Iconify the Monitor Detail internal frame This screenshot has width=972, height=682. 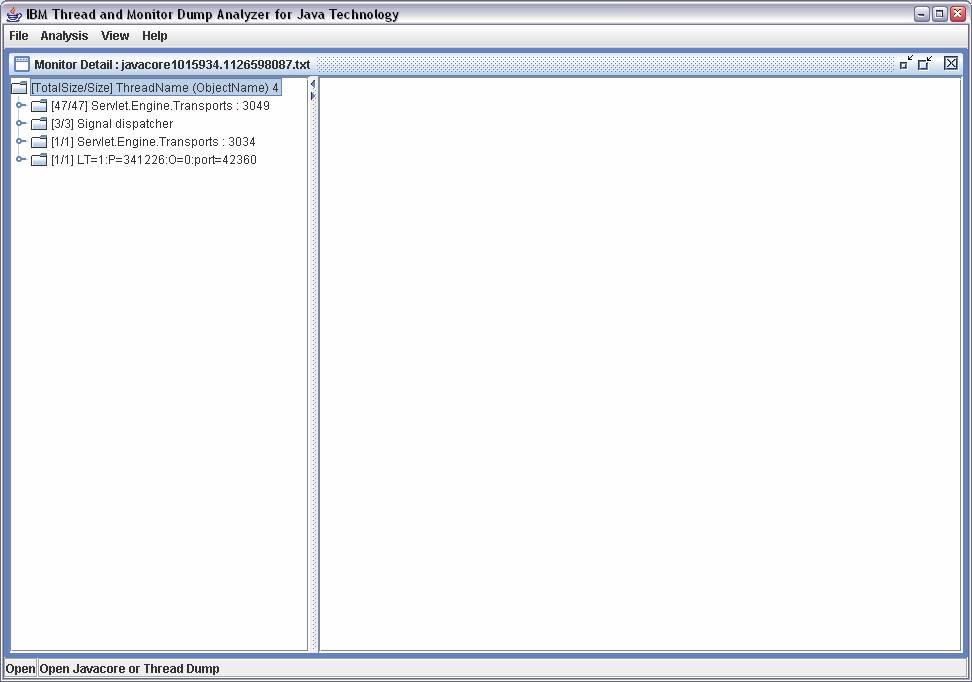click(906, 63)
